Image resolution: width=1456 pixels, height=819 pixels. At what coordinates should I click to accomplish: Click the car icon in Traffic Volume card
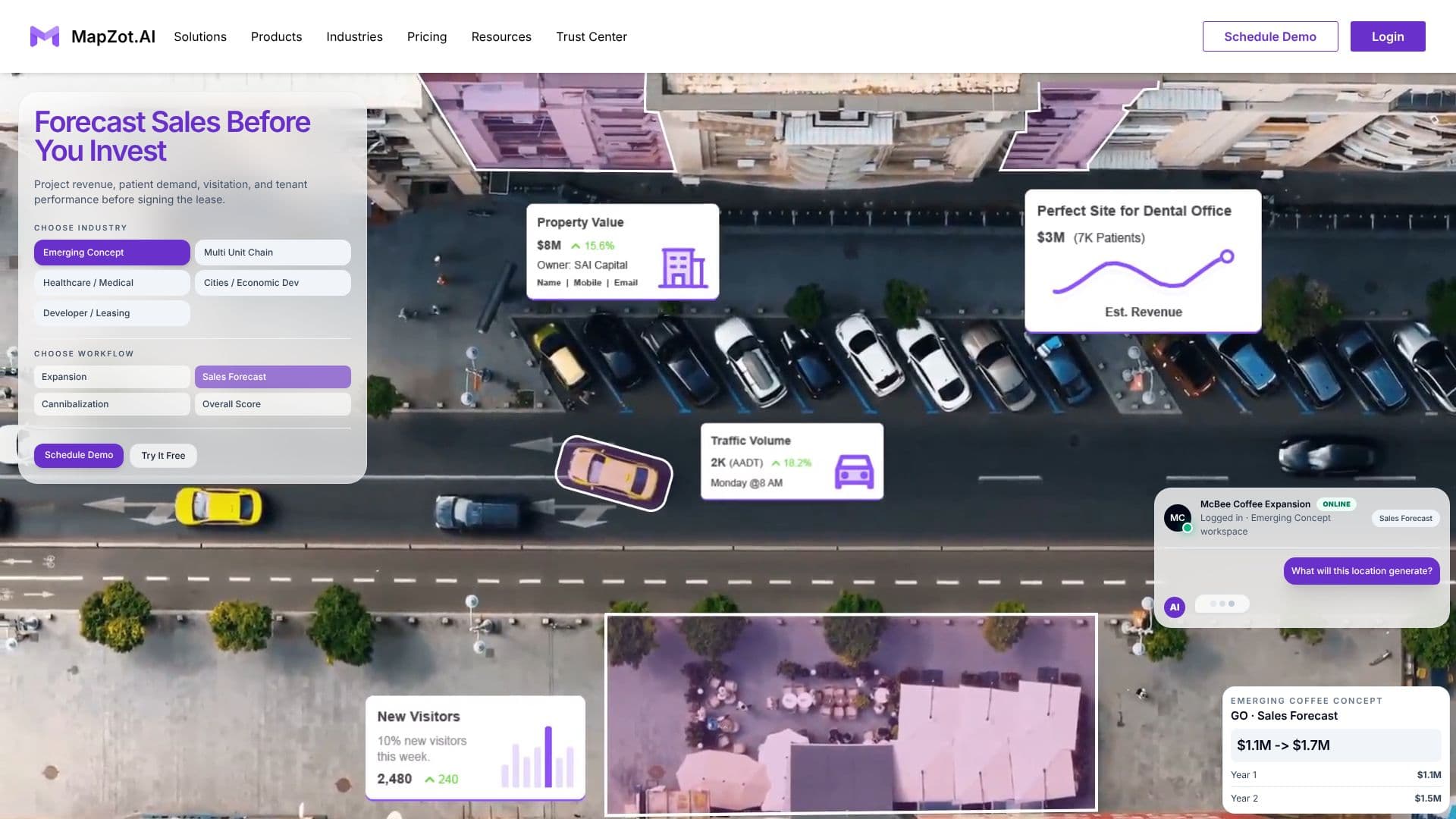[x=854, y=472]
